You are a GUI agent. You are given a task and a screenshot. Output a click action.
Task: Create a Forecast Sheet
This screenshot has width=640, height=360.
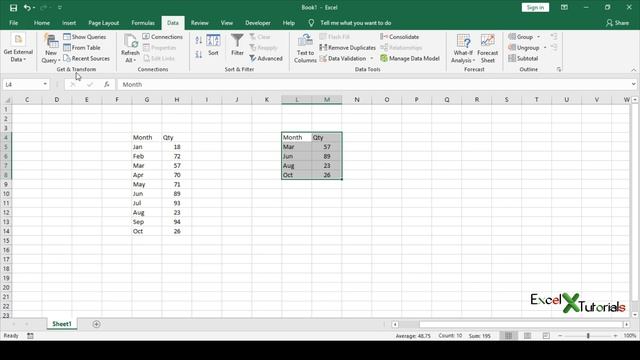tap(487, 49)
